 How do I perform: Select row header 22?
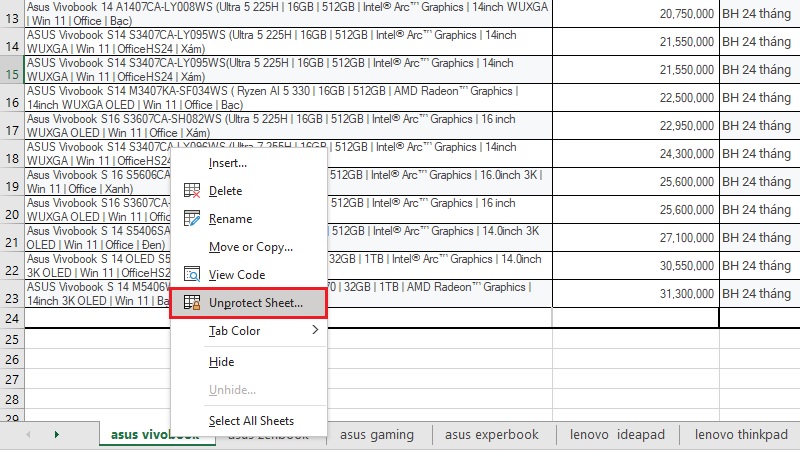(12, 266)
